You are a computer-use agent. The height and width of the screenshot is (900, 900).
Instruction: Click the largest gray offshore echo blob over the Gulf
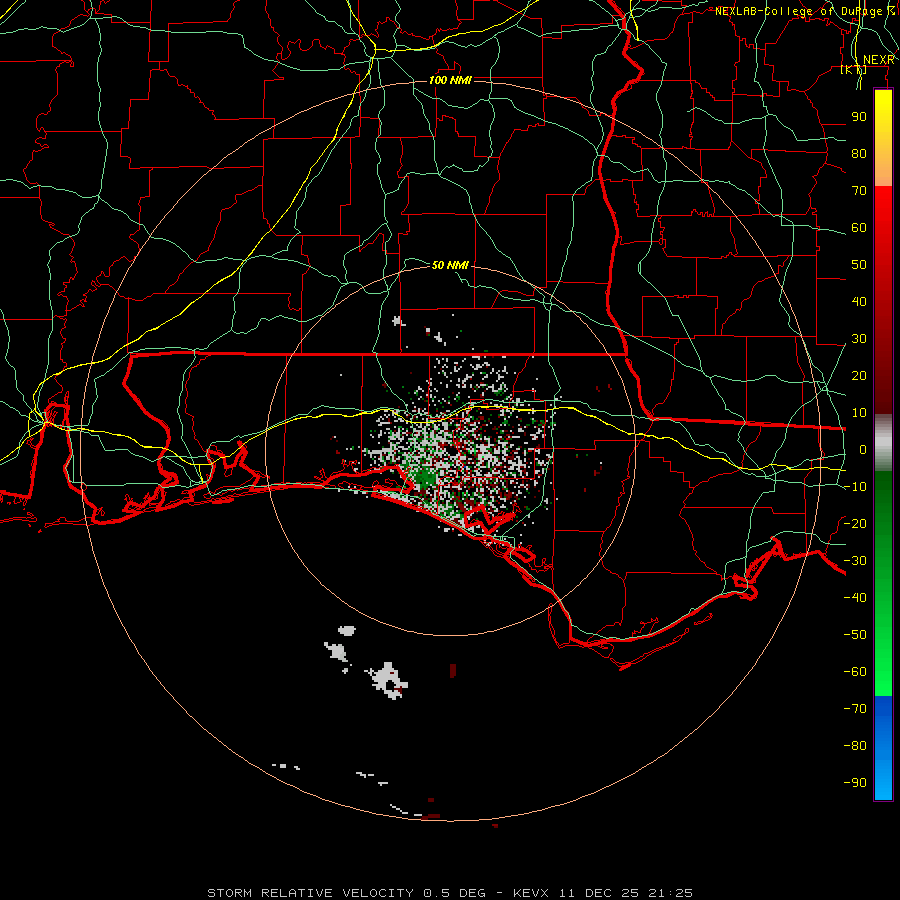(x=389, y=681)
